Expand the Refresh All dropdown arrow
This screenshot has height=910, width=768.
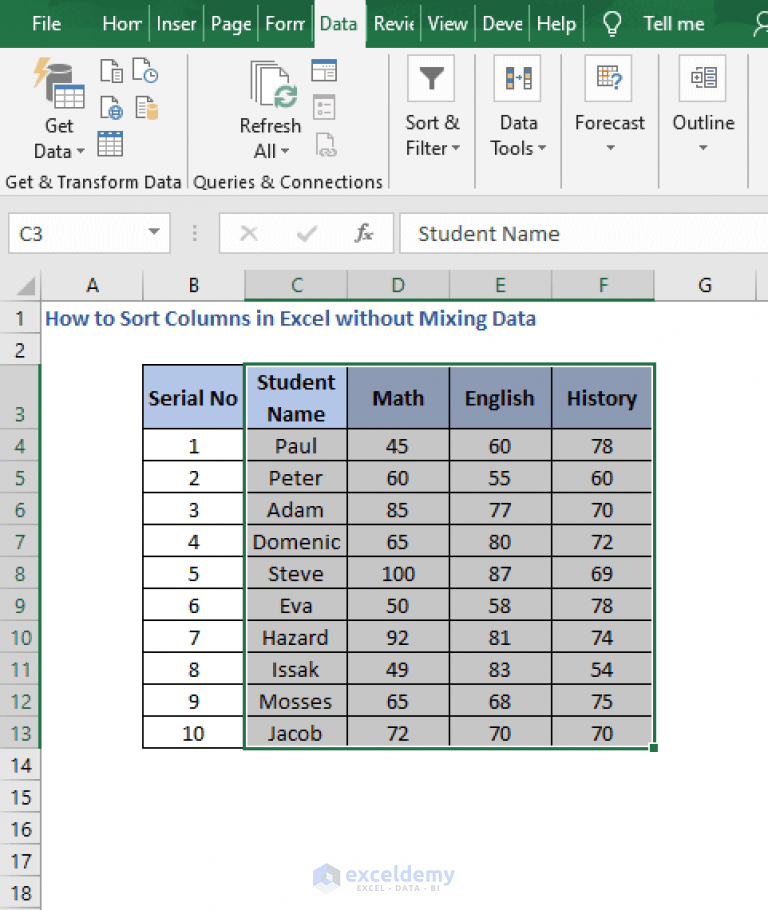pos(285,151)
